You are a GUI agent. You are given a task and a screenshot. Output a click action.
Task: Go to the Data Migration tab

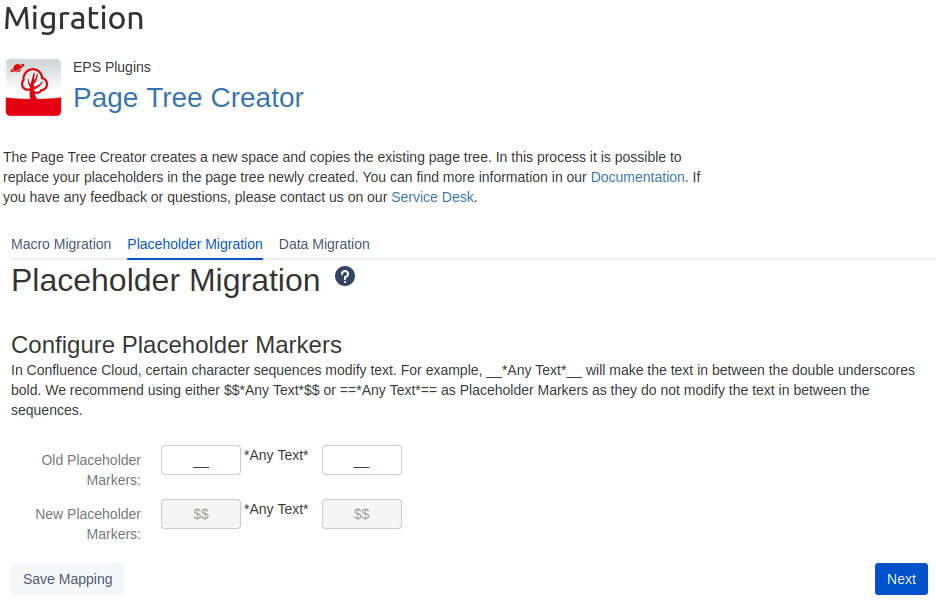point(324,244)
